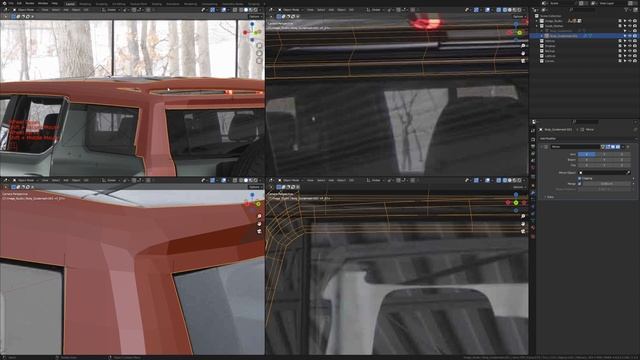Click zoom magnifier gizmo in top-left viewport
The width and height of the screenshot is (640, 360).
pyautogui.click(x=259, y=45)
